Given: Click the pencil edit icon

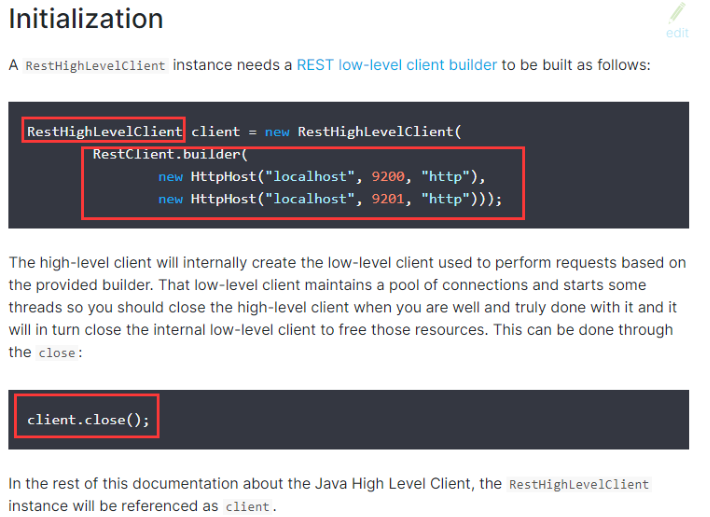Looking at the screenshot, I should (x=677, y=14).
